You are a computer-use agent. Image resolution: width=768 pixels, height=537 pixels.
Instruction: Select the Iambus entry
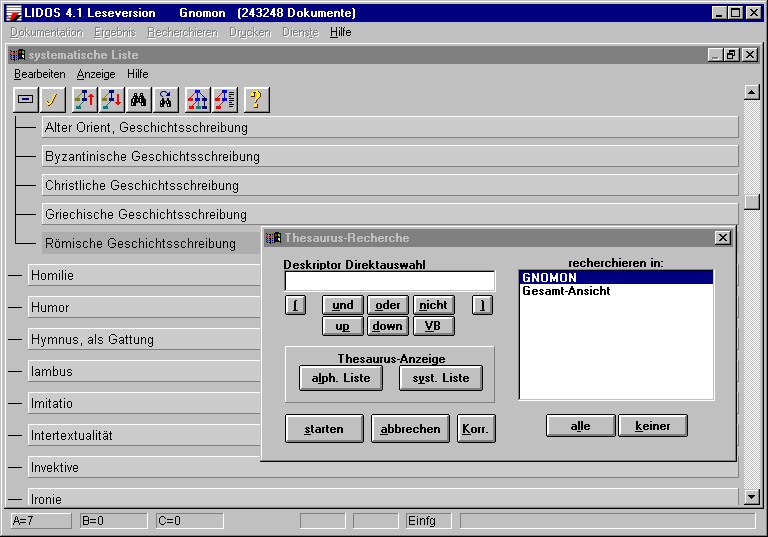(x=144, y=371)
